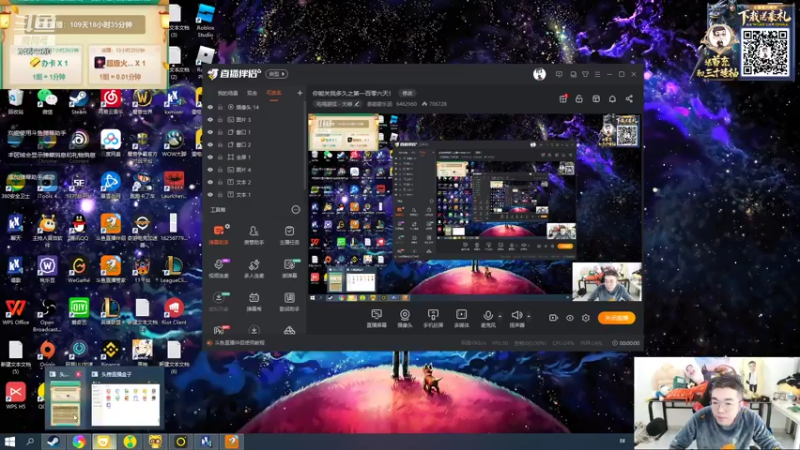This screenshot has height=450, width=800.
Task: Close the first taskbar preview thumbnail
Action: pyautogui.click(x=79, y=374)
